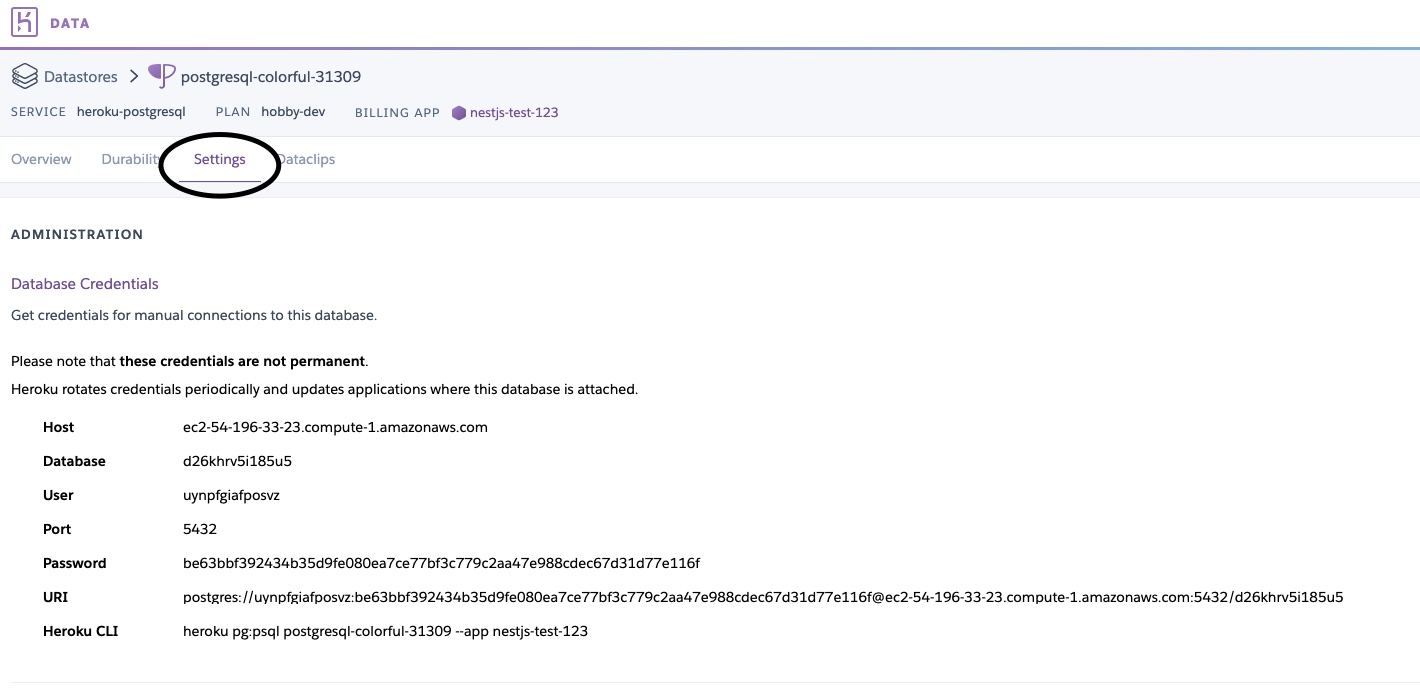Screen dimensions: 1420x695
Task: Click the Password label
Action: (x=75, y=563)
